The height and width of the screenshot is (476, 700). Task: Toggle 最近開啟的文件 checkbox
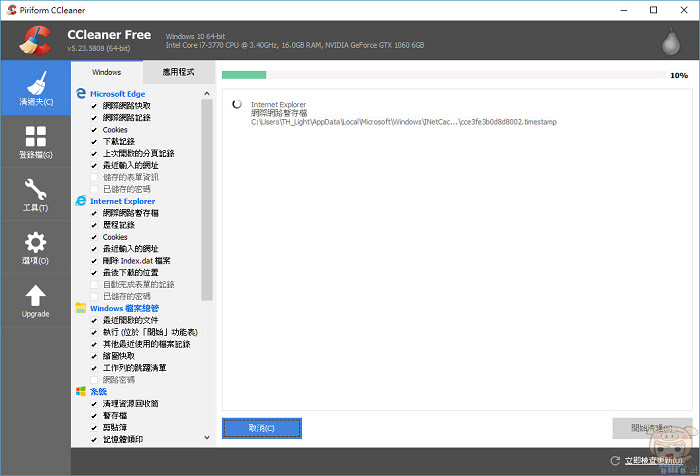point(94,320)
